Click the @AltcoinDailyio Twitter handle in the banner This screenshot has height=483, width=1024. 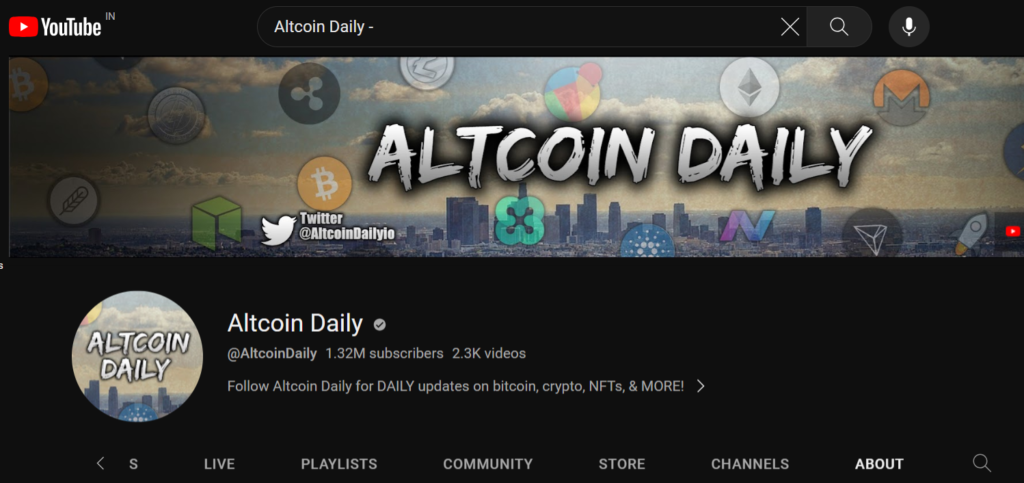click(347, 233)
